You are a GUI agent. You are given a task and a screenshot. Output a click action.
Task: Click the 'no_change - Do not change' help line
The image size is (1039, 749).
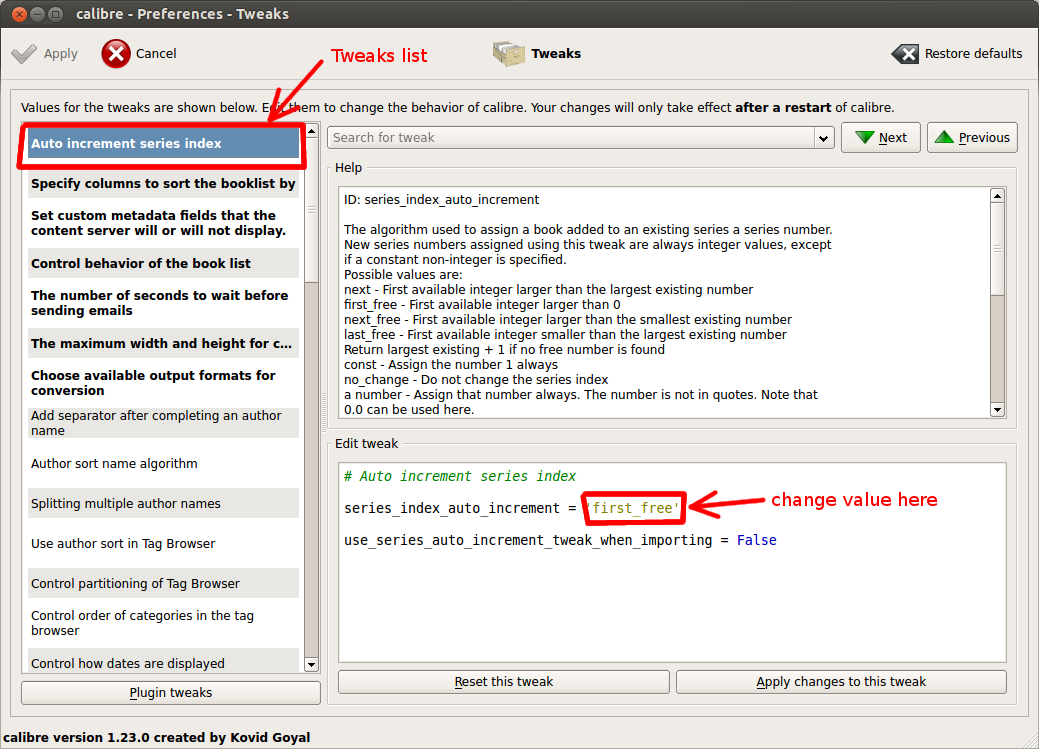476,380
